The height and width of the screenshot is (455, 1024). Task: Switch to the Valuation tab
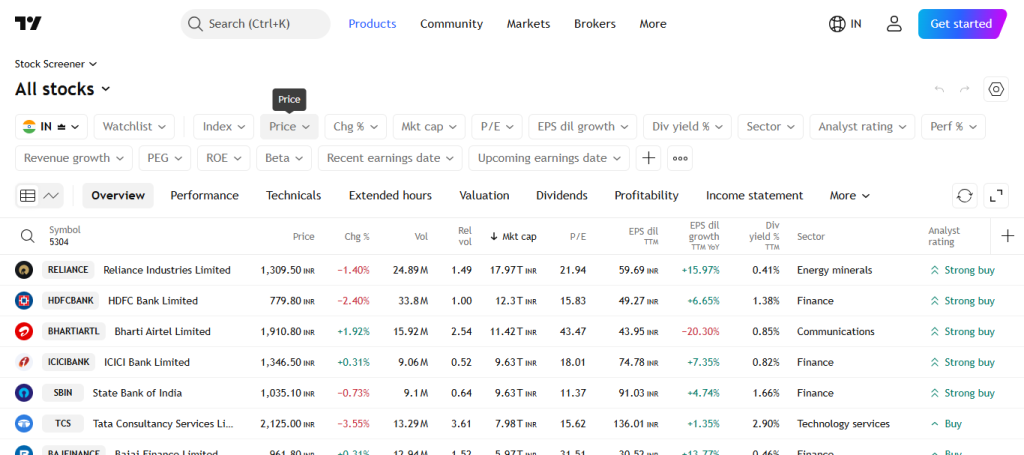(x=484, y=196)
